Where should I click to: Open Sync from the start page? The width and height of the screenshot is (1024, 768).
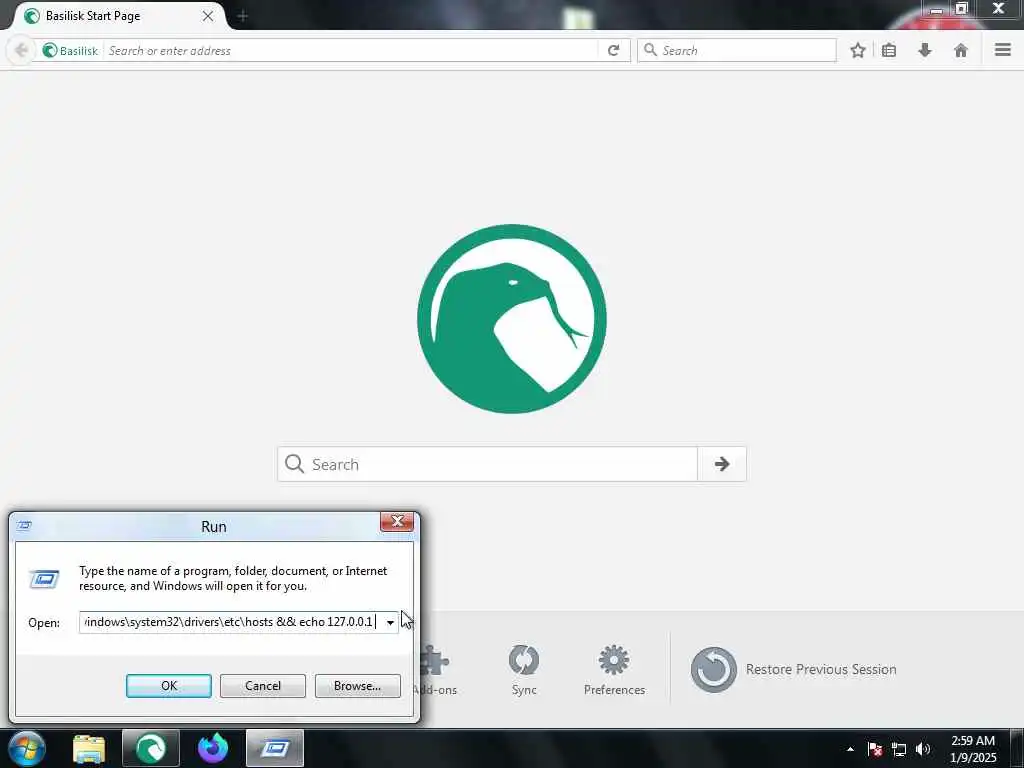pyautogui.click(x=524, y=670)
